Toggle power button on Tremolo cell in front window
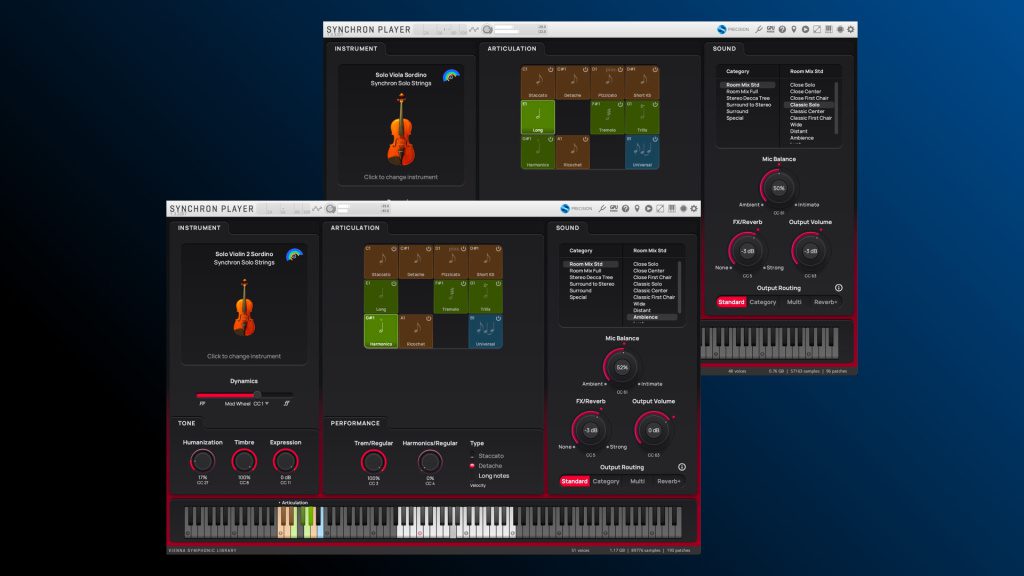Screen dimensions: 1024x576 [464, 283]
